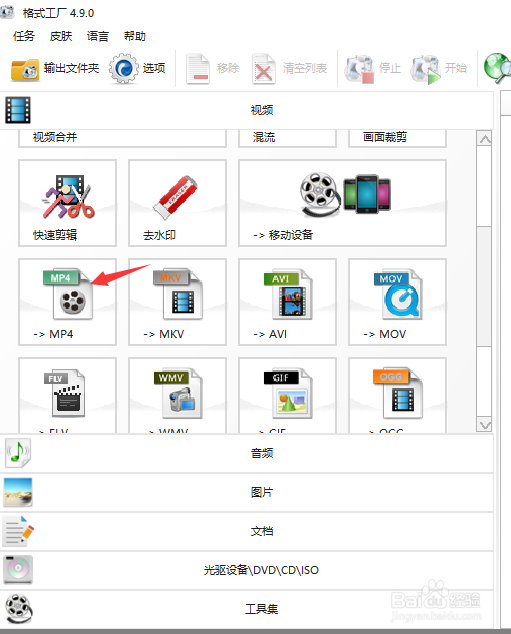Click the Format Factory title bar app icon

(6, 13)
